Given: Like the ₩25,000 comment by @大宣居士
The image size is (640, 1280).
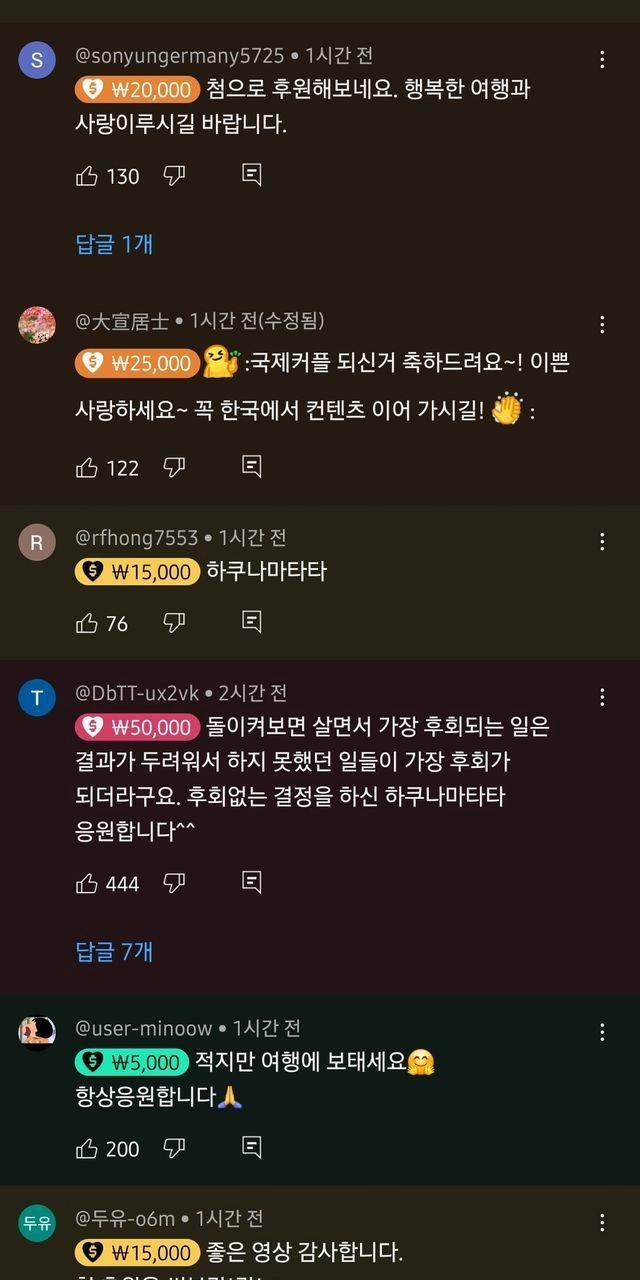Looking at the screenshot, I should click(87, 467).
